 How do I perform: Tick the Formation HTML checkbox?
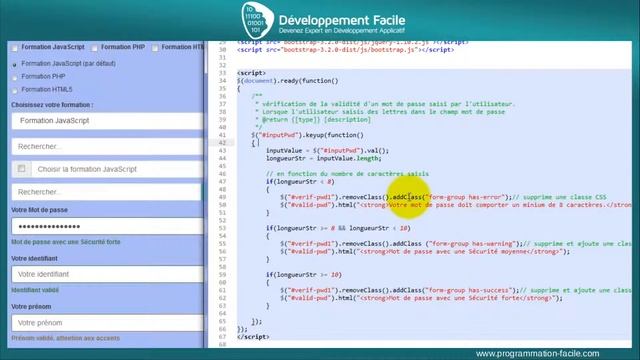click(x=155, y=48)
